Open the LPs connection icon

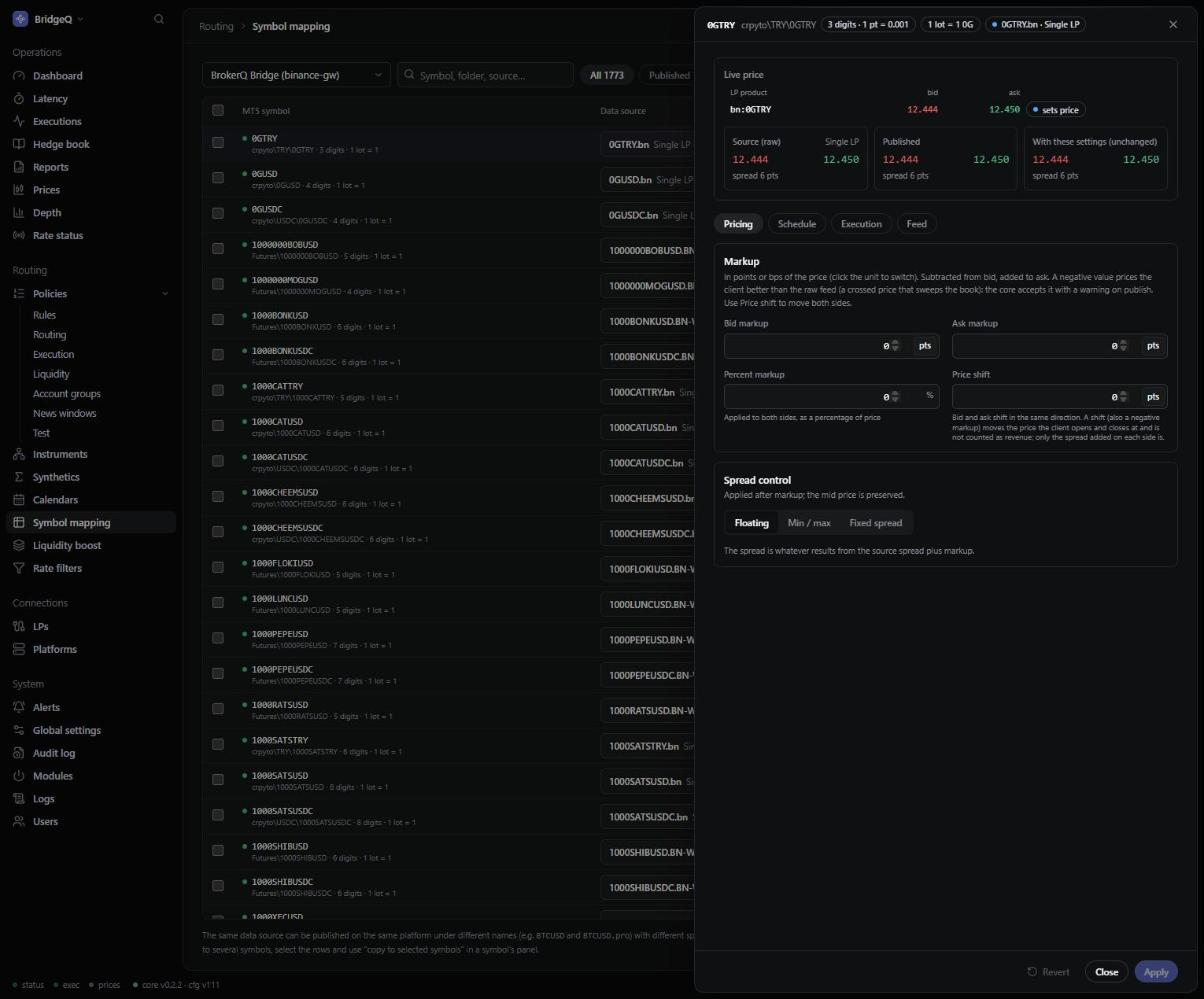[x=19, y=627]
